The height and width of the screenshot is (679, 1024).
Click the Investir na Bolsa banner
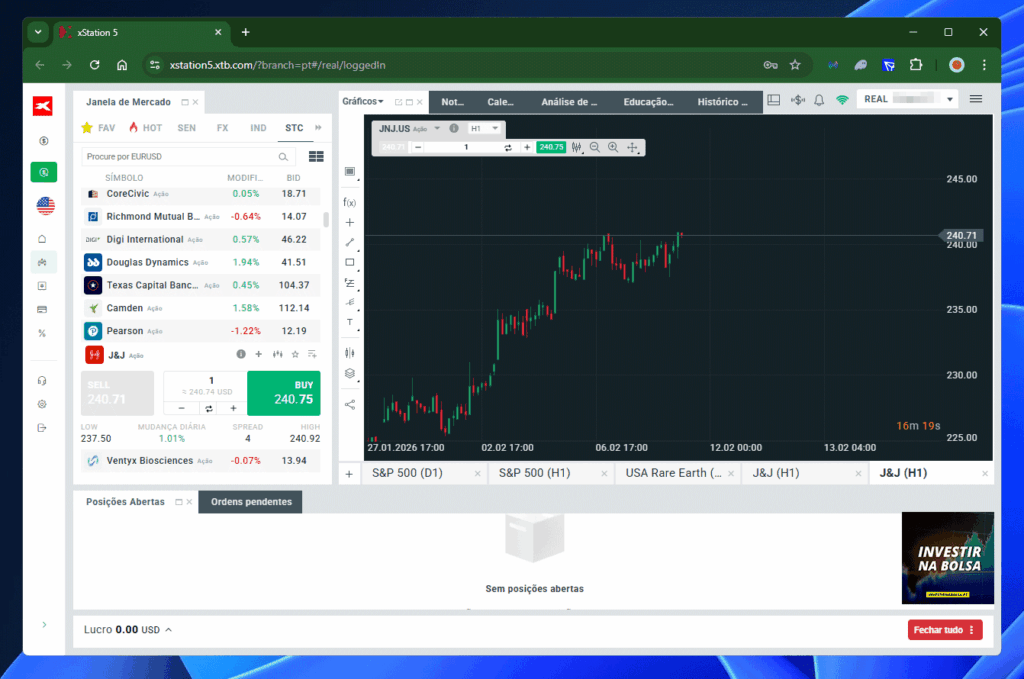pos(948,558)
